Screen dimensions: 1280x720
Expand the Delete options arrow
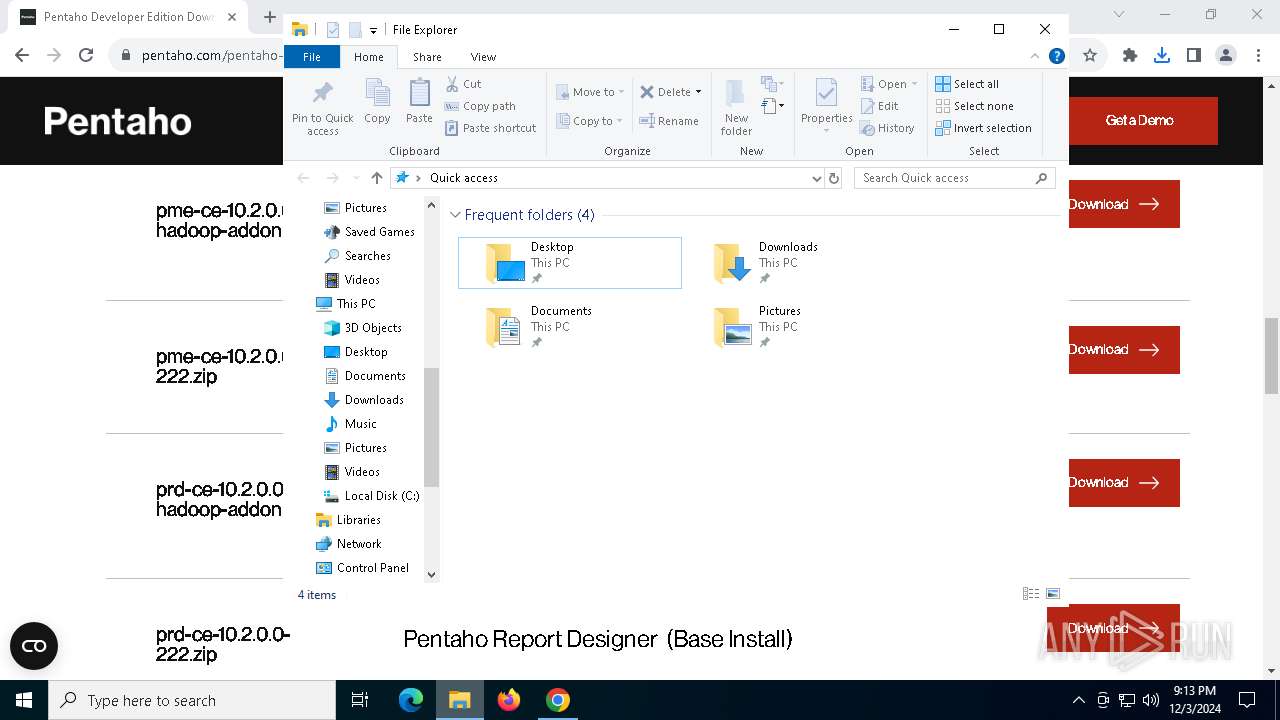(698, 92)
